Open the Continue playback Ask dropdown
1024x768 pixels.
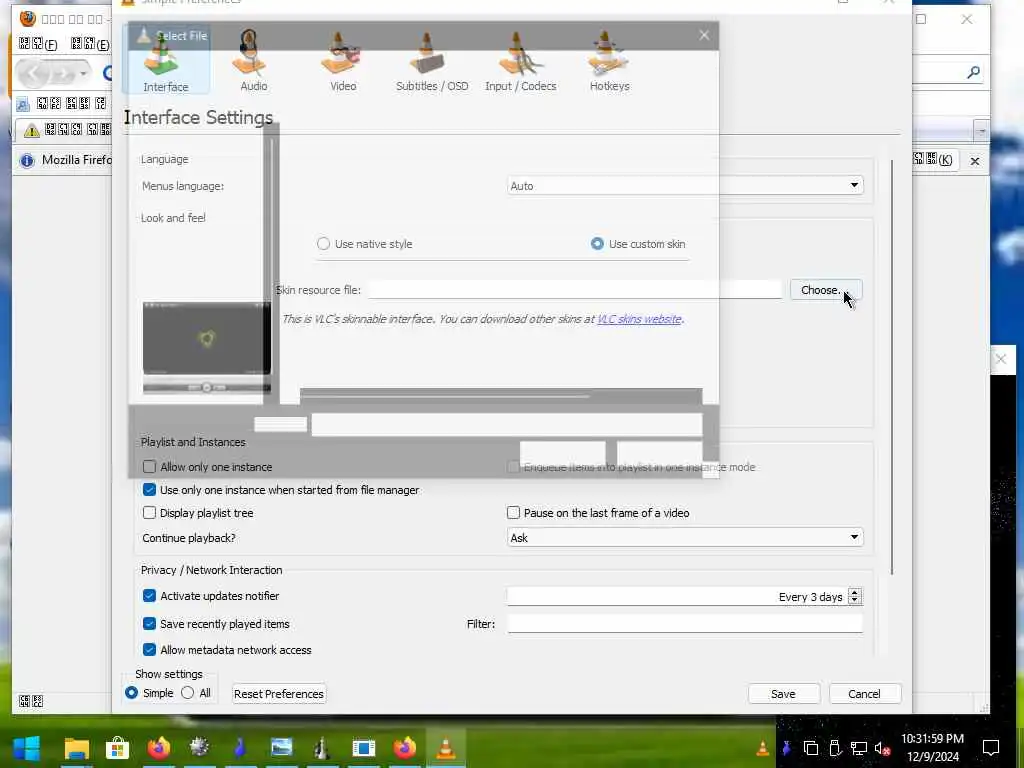pyautogui.click(x=685, y=537)
